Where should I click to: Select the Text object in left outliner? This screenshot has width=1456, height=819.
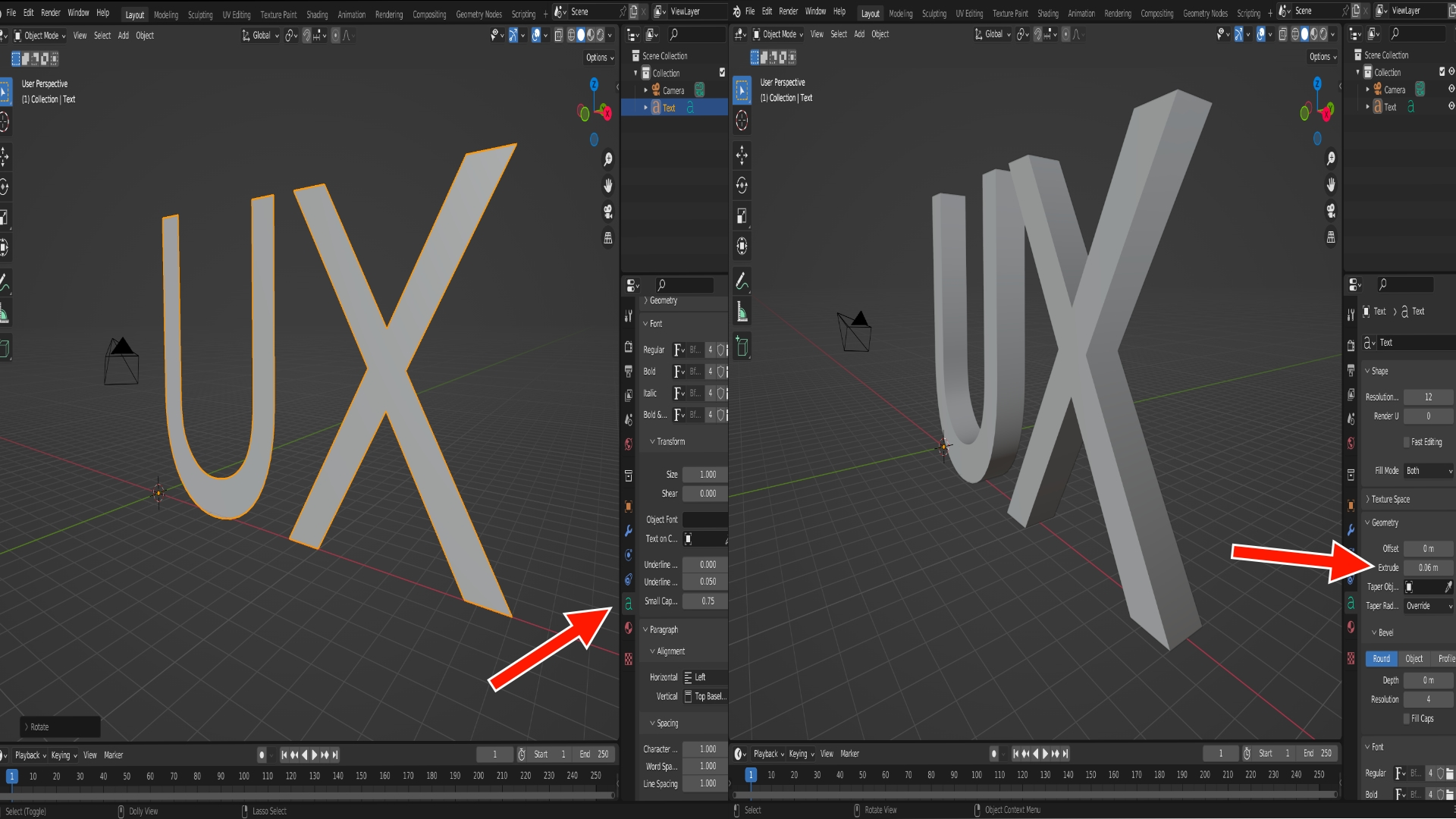[669, 108]
